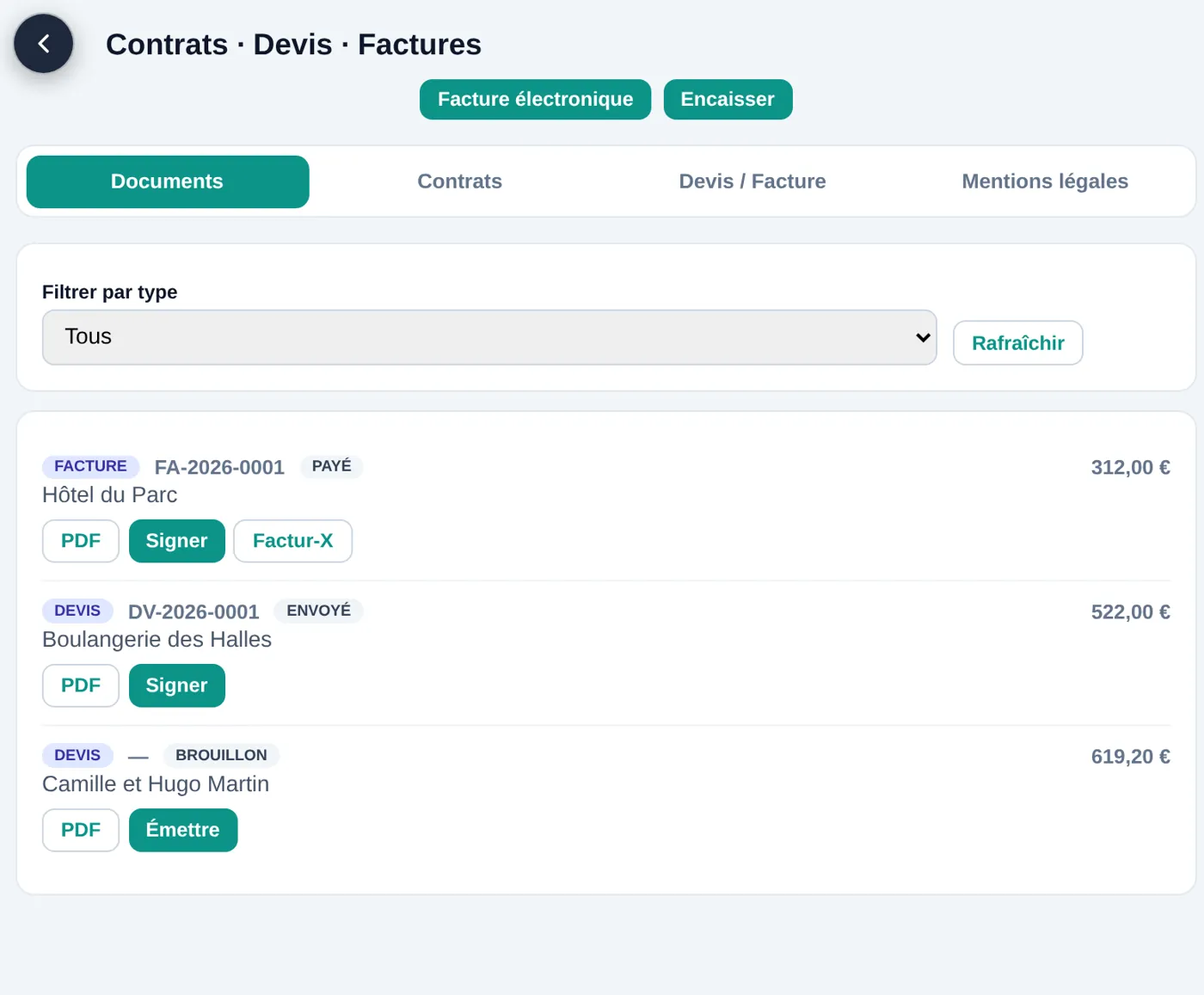Screen dimensions: 1204x995
Task: Download PDF for invoice FA-2026-0001
Action: (x=81, y=541)
